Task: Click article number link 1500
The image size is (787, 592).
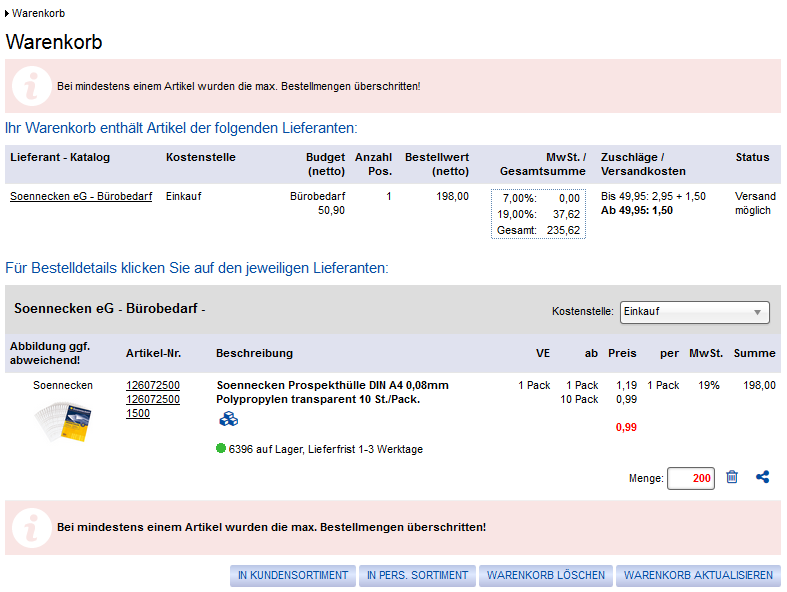Action: click(138, 413)
